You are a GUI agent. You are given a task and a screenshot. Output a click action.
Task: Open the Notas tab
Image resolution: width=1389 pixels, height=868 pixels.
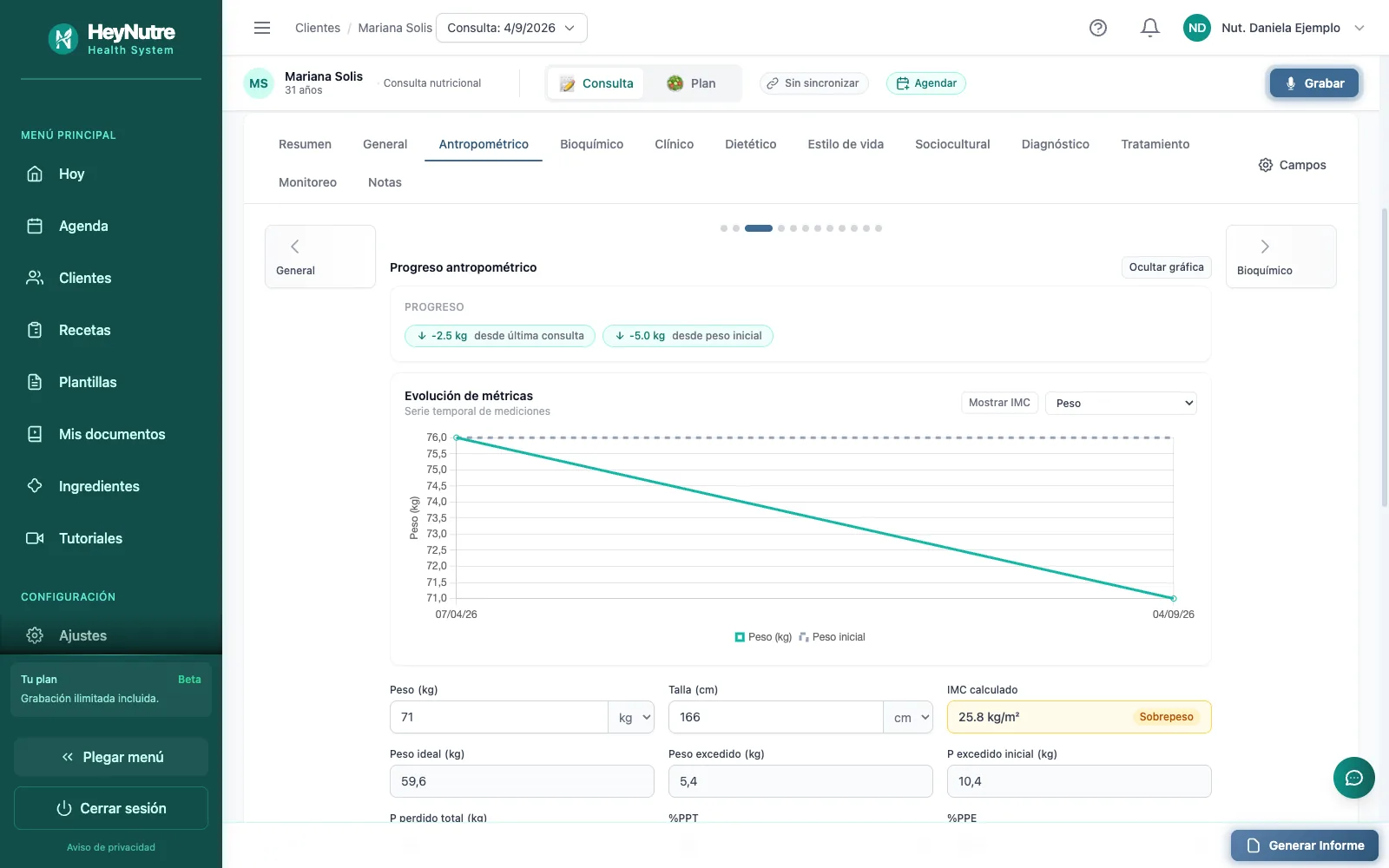tap(385, 182)
